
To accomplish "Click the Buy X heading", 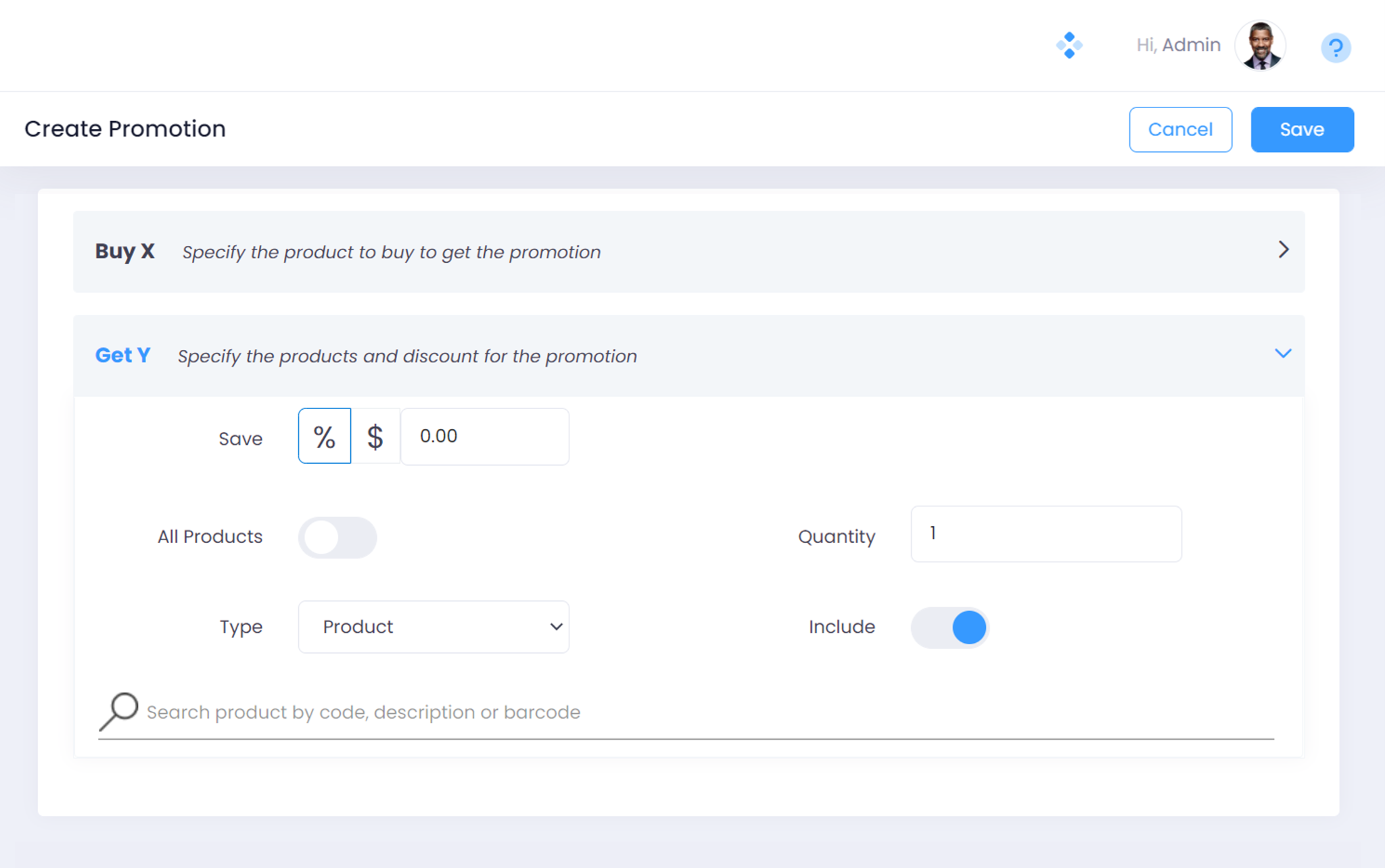I will pos(125,251).
